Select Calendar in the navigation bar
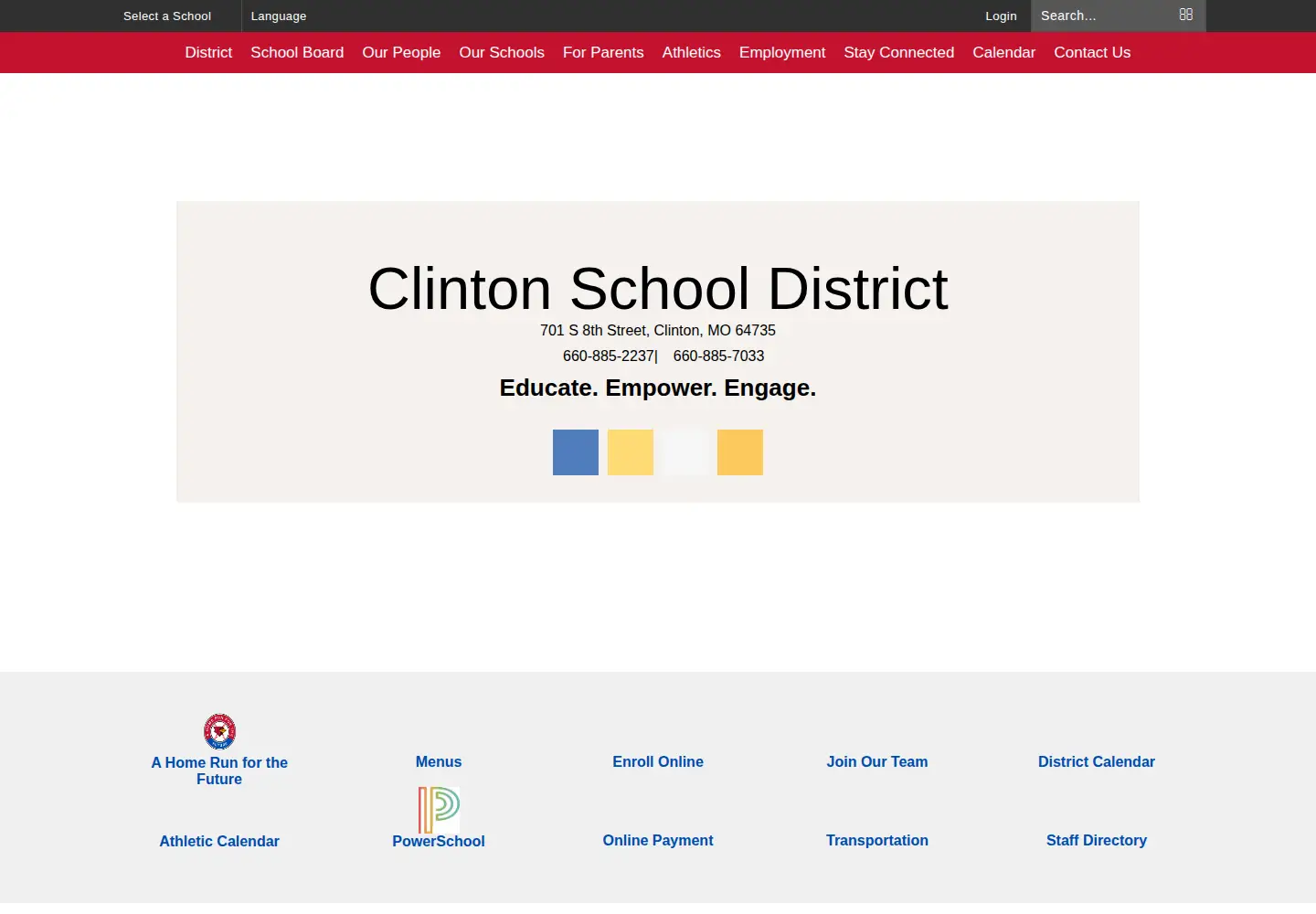This screenshot has height=914, width=1316. (x=1004, y=52)
